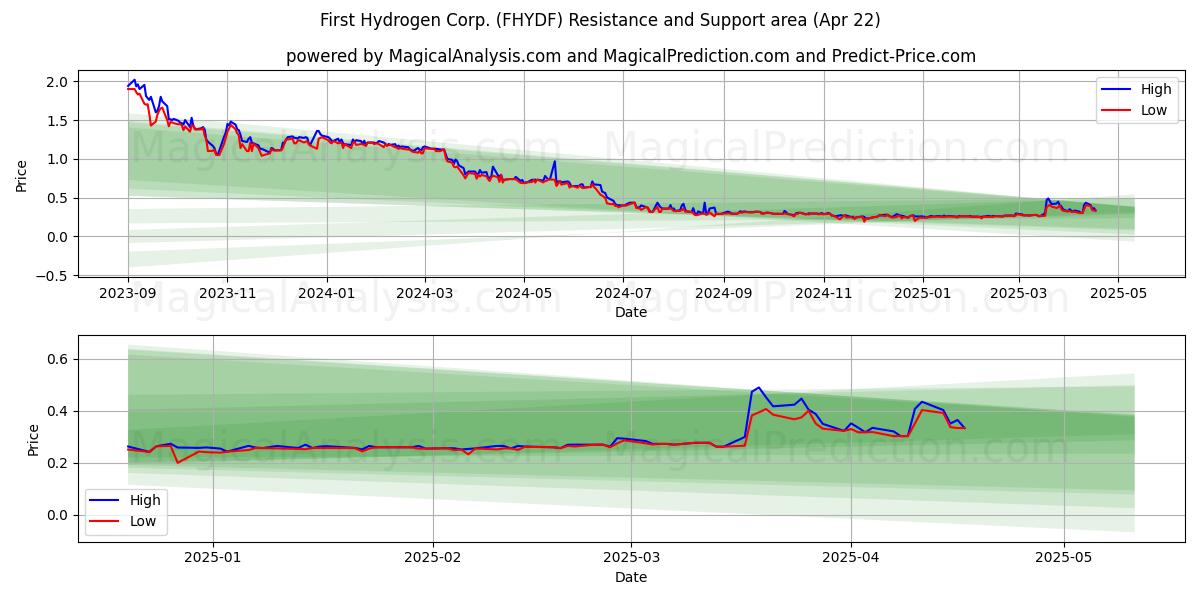The height and width of the screenshot is (600, 1200).
Task: Click the mid-March 2025 price peak on bottom chart
Action: pos(758,388)
